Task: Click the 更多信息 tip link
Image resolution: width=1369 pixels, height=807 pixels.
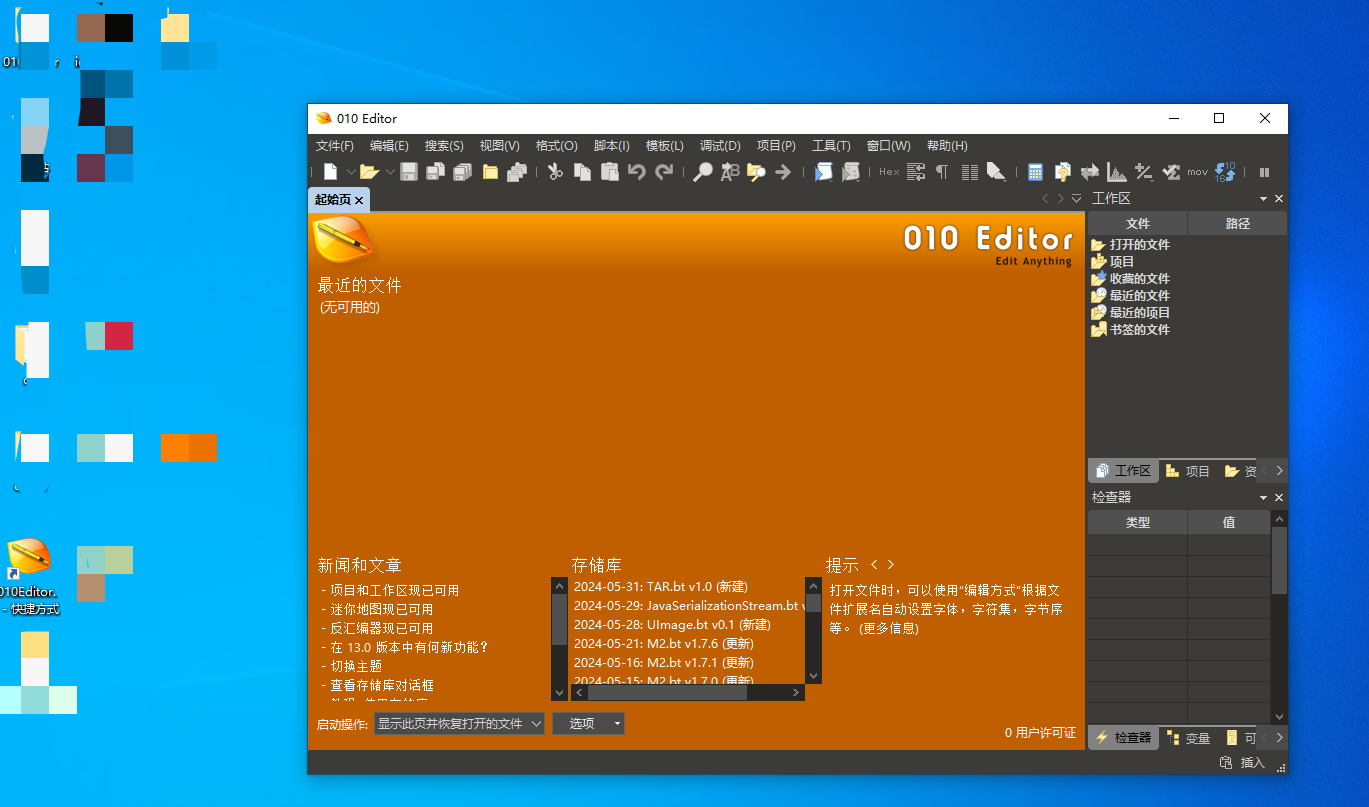Action: click(x=888, y=628)
